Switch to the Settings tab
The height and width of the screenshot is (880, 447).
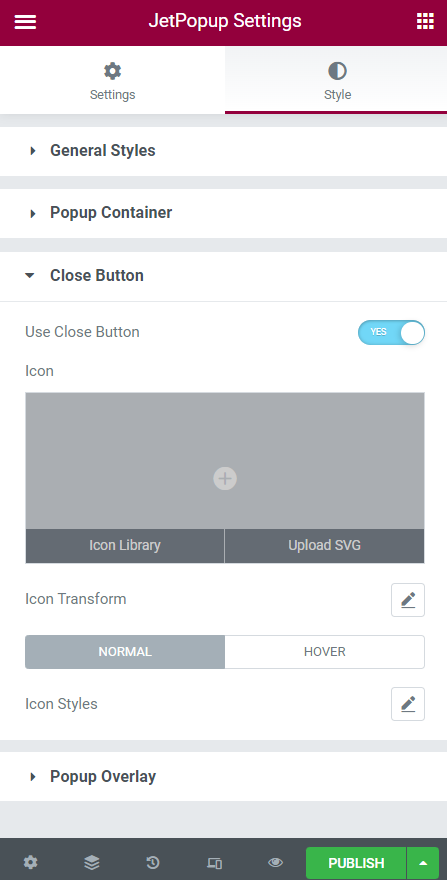(x=112, y=80)
